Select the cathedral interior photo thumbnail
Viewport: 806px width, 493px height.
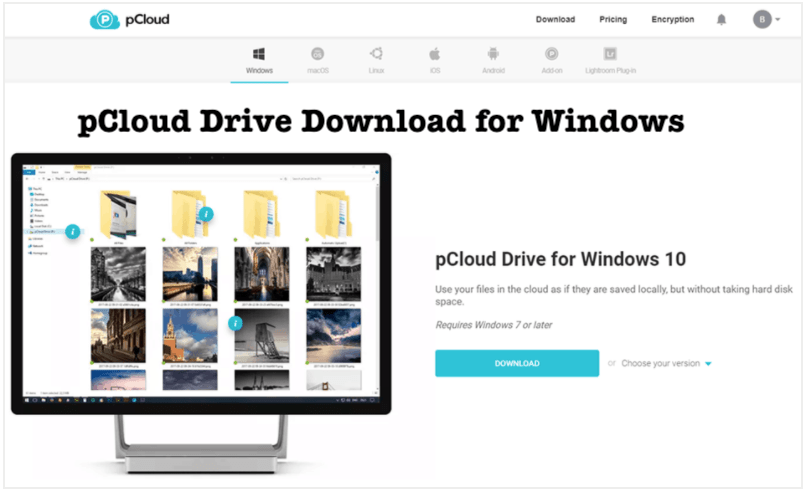[x=262, y=274]
